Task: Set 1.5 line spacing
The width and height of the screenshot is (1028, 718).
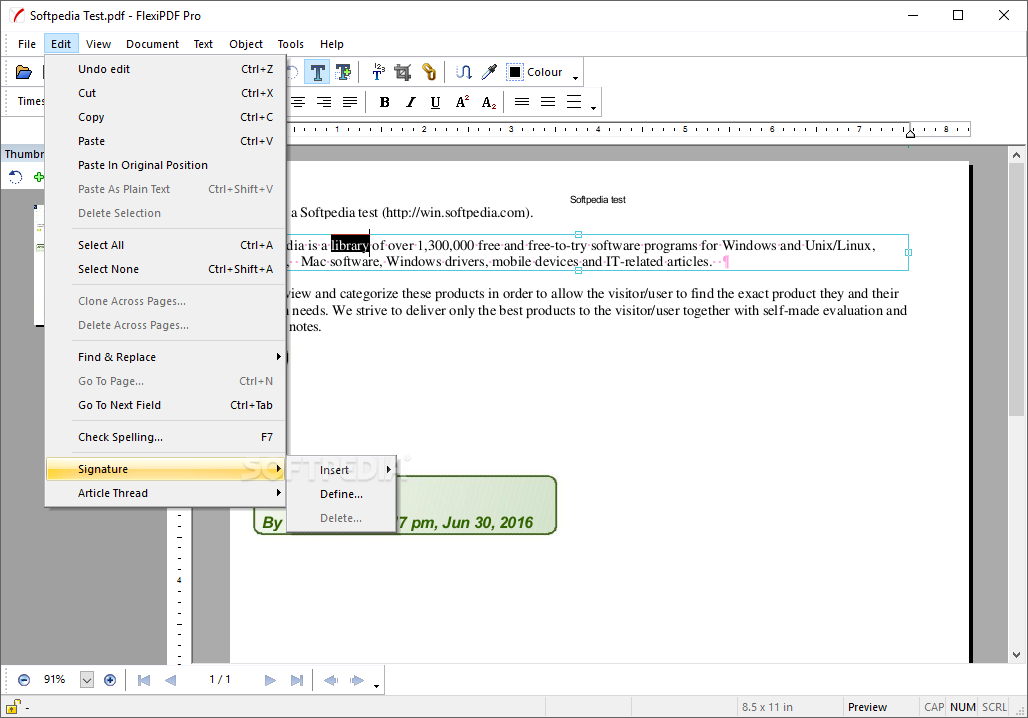Action: pos(548,102)
